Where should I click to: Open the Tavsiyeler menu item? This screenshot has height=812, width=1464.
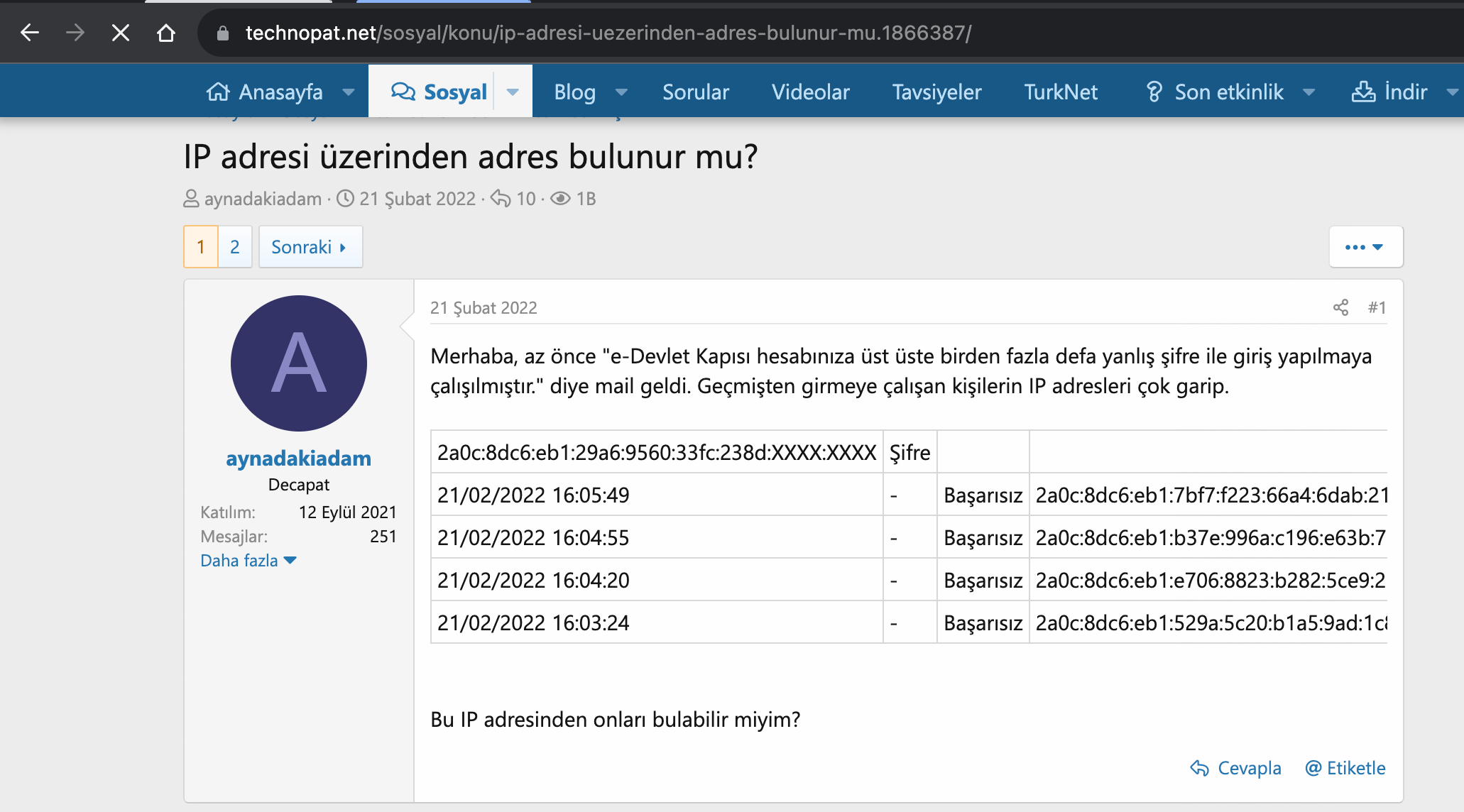pyautogui.click(x=937, y=92)
